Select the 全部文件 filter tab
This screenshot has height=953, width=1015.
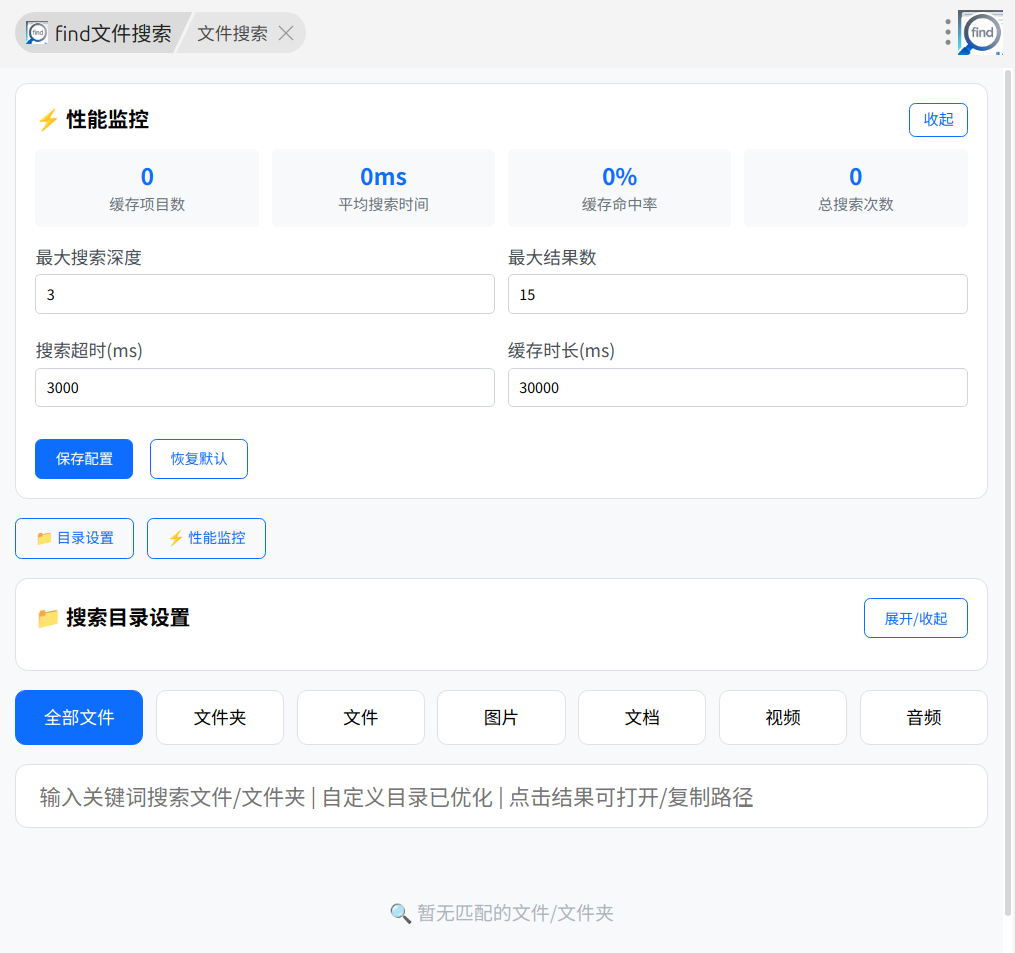pos(79,718)
